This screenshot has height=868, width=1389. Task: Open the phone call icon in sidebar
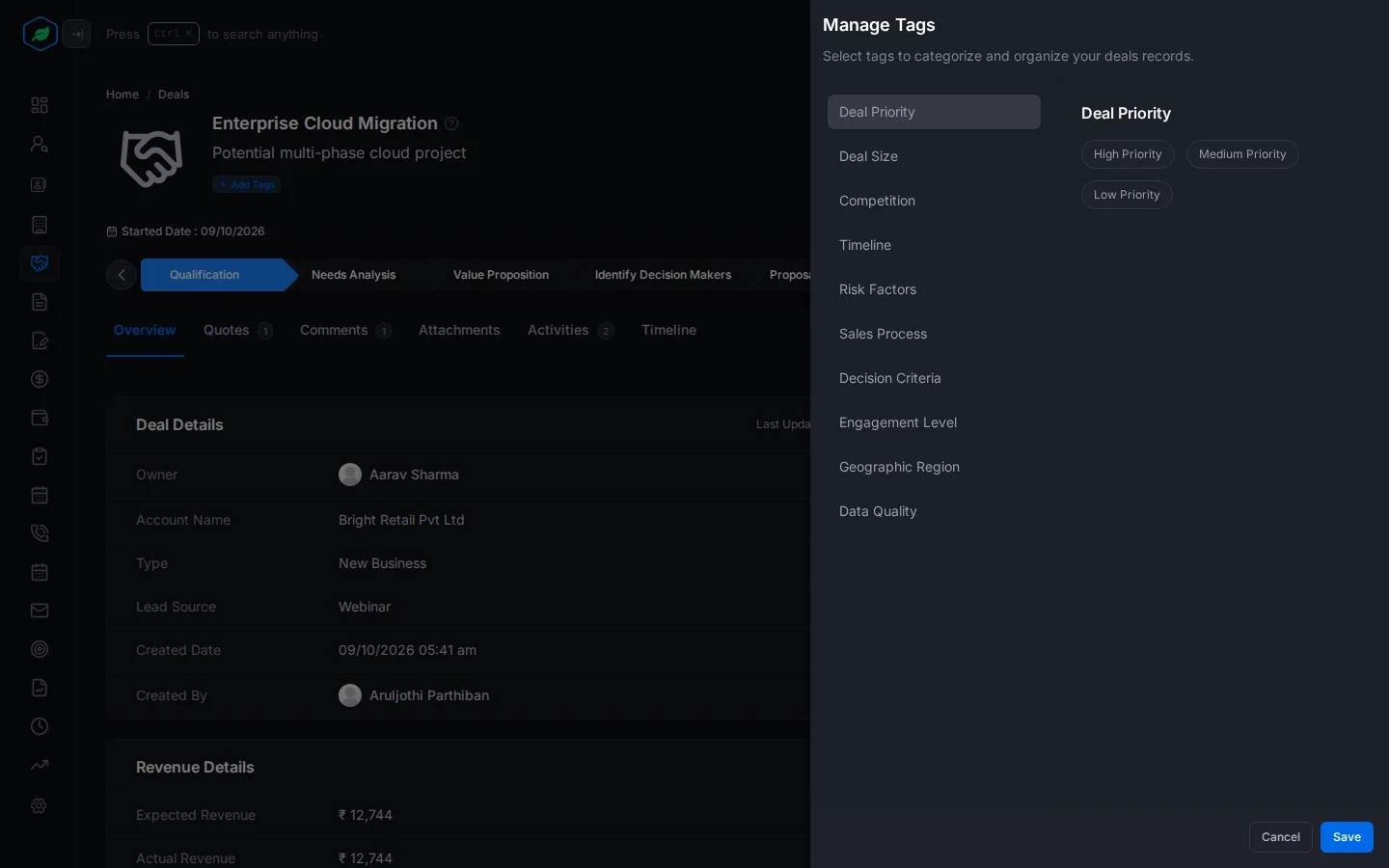[x=40, y=533]
